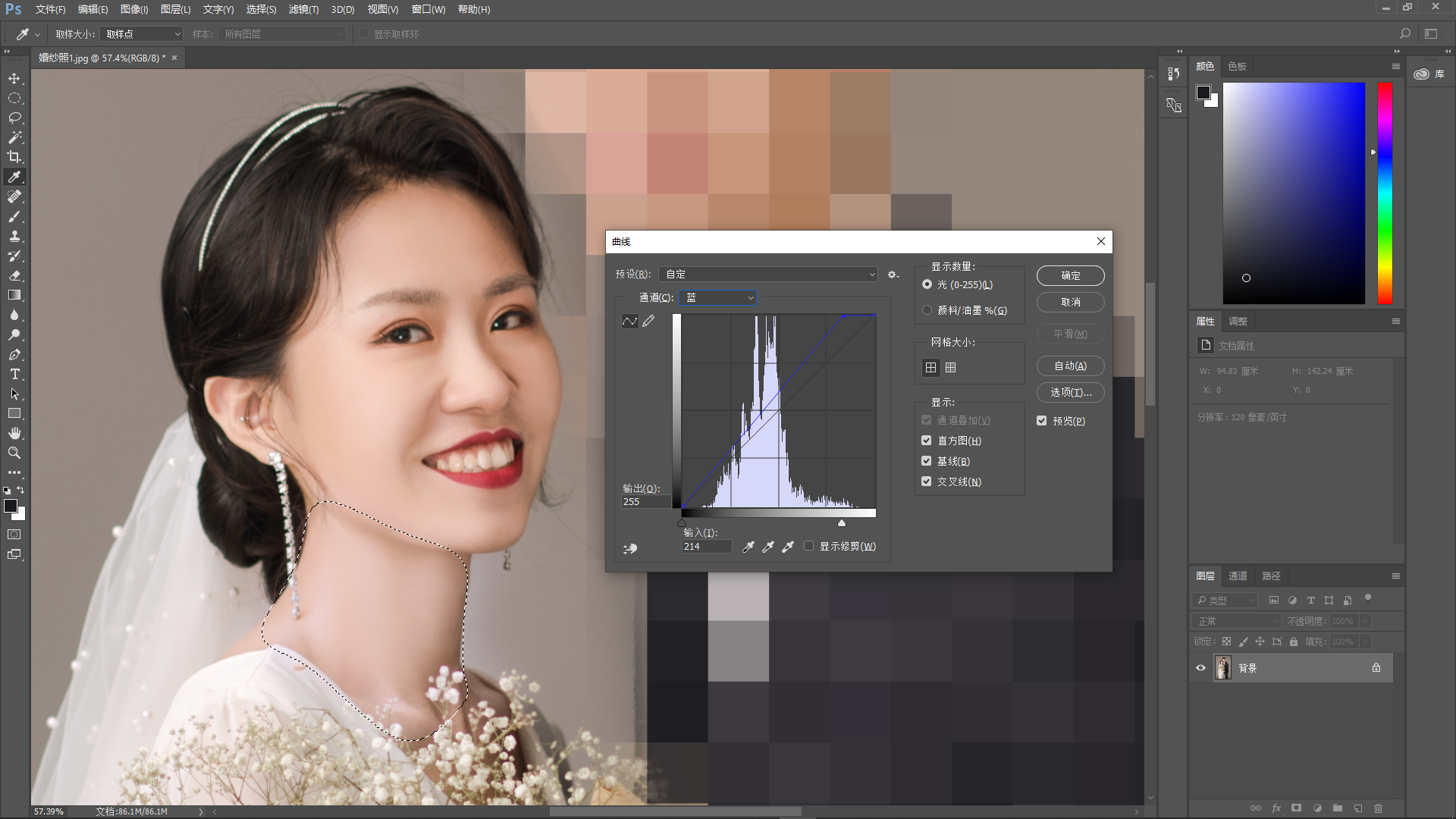The image size is (1456, 819).
Task: Select the Horizontal Type tool
Action: pos(14,375)
